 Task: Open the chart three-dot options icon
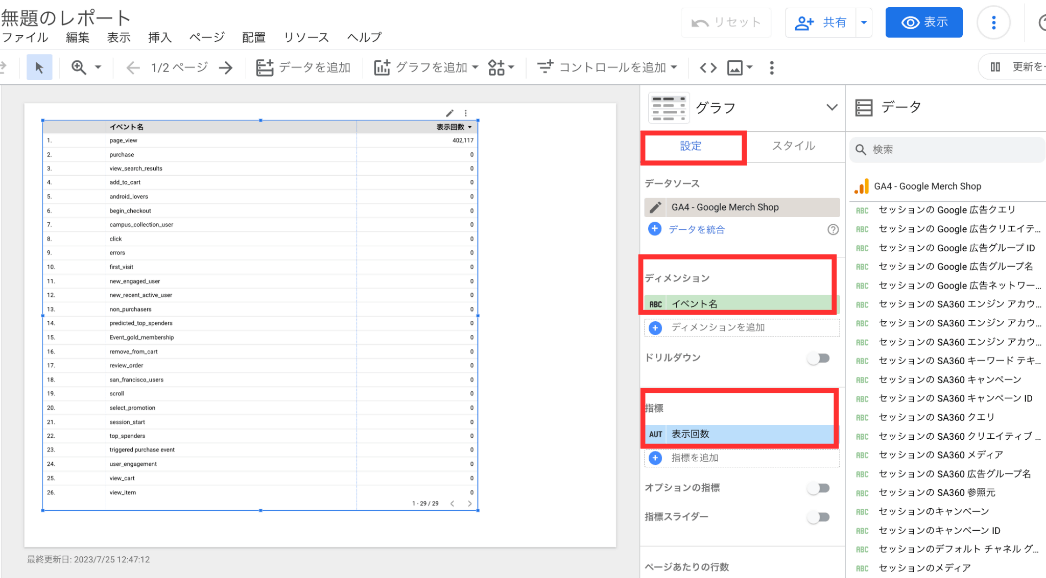(466, 113)
